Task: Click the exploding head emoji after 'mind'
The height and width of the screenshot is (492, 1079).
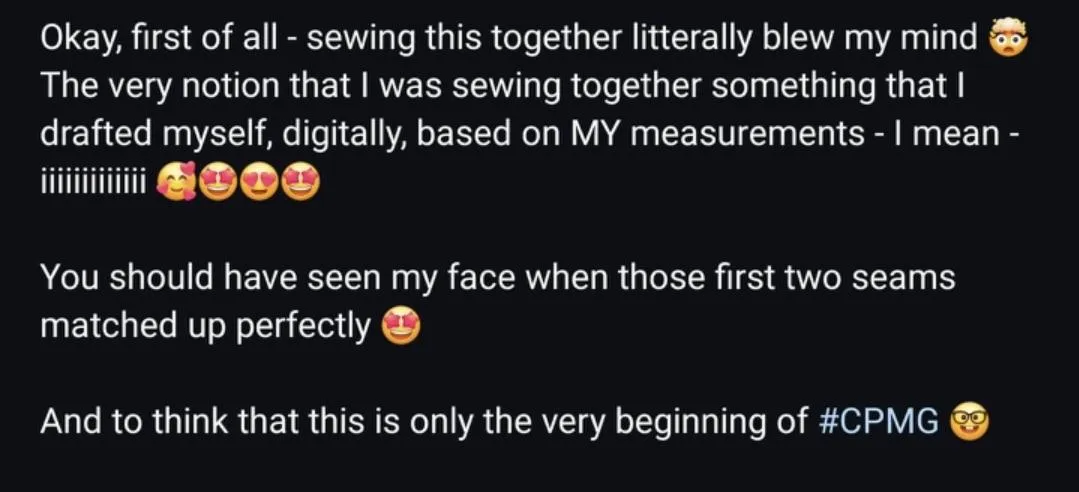Action: 1007,40
